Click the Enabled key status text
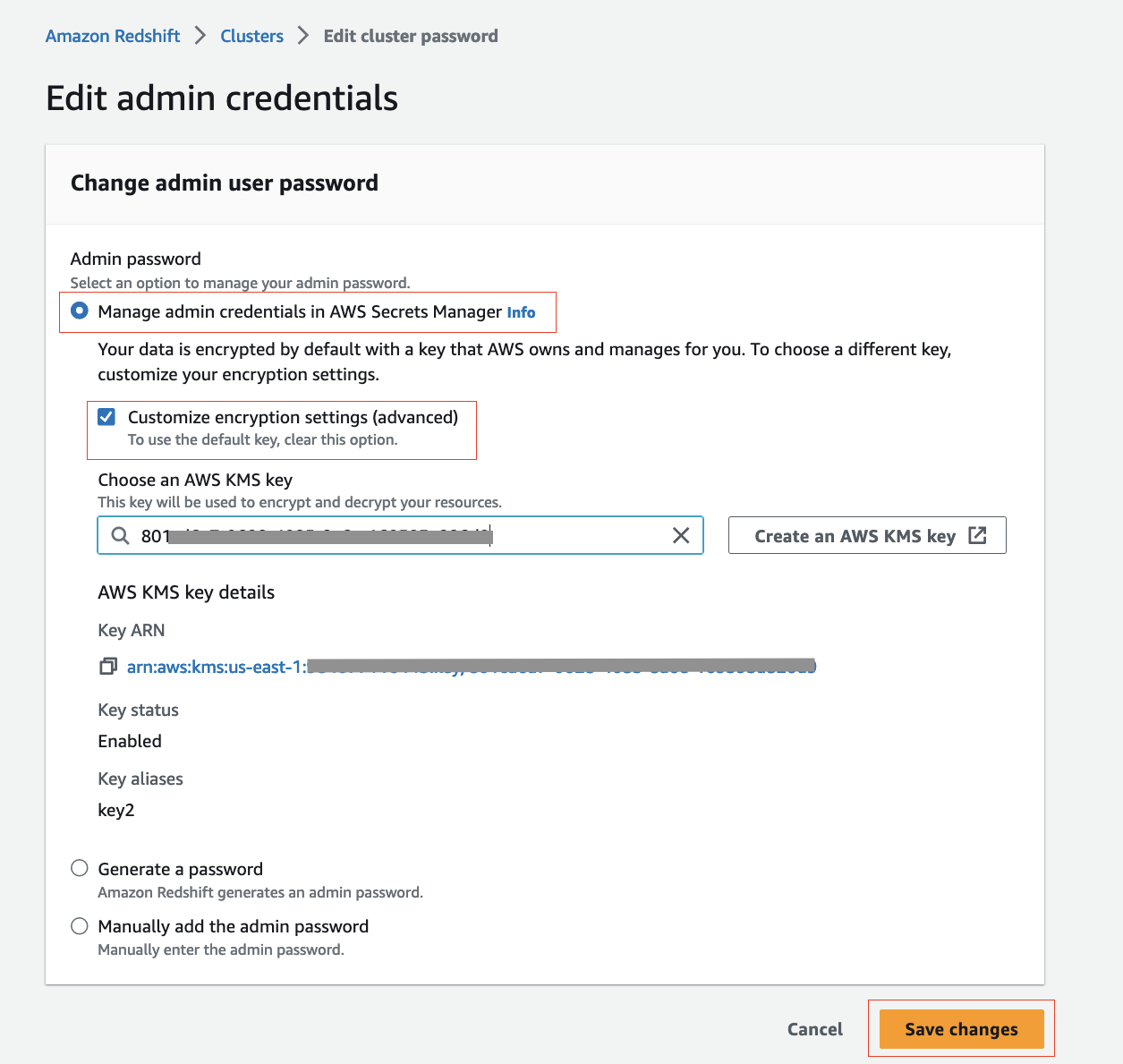Screen dimensions: 1123x1064 130,741
